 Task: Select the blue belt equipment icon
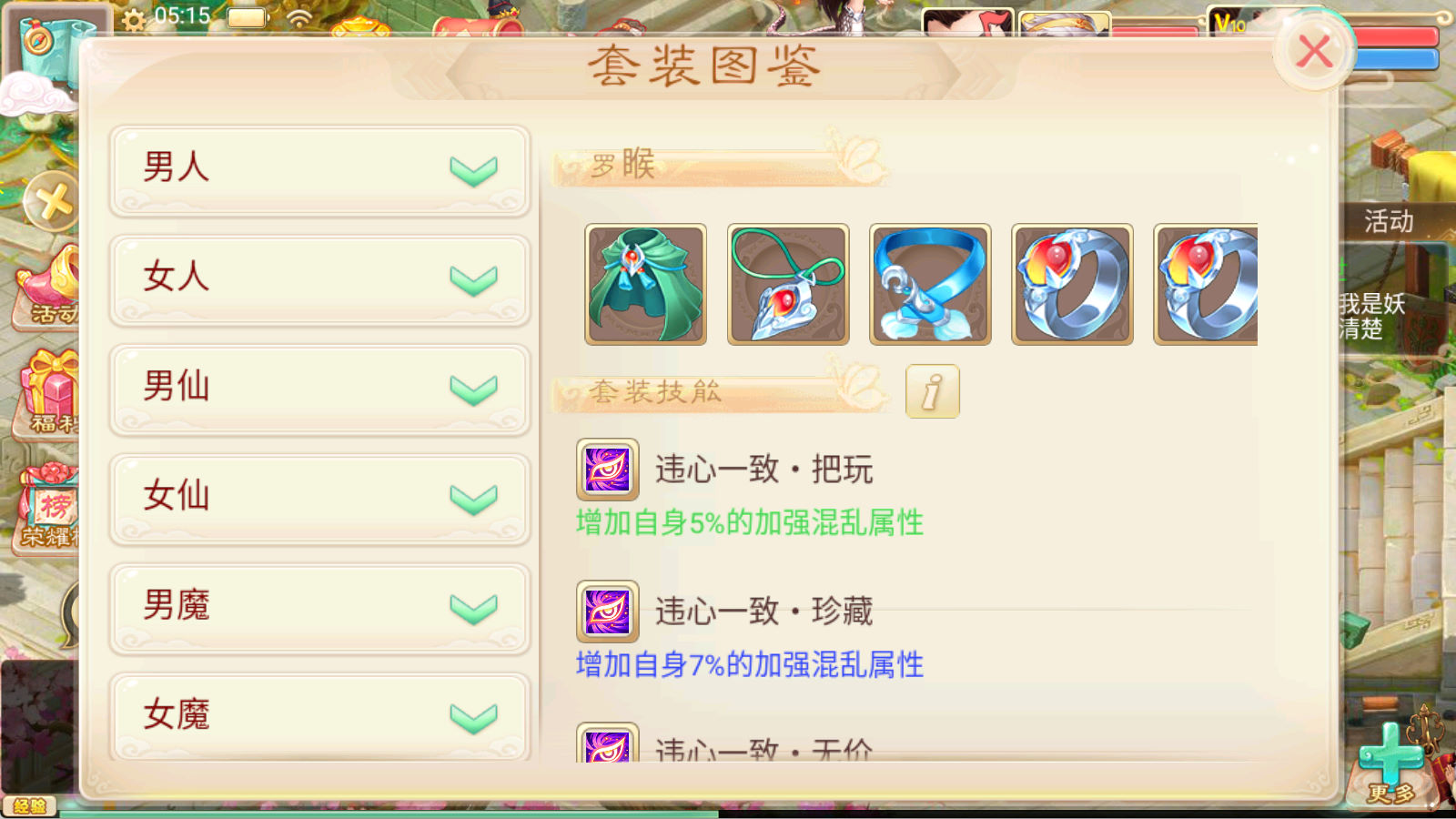[x=930, y=284]
